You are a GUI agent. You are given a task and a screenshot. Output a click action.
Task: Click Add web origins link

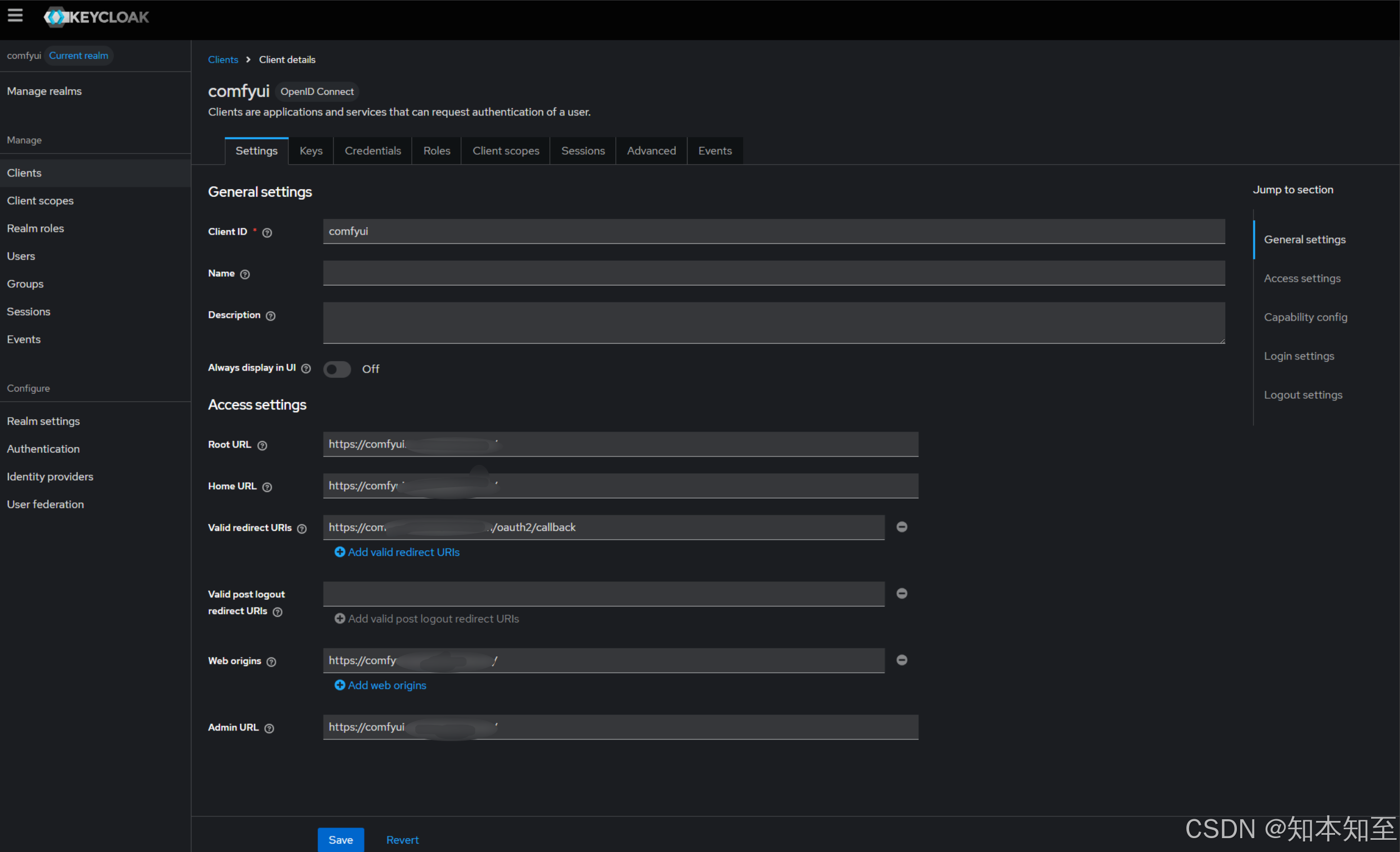[x=381, y=685]
